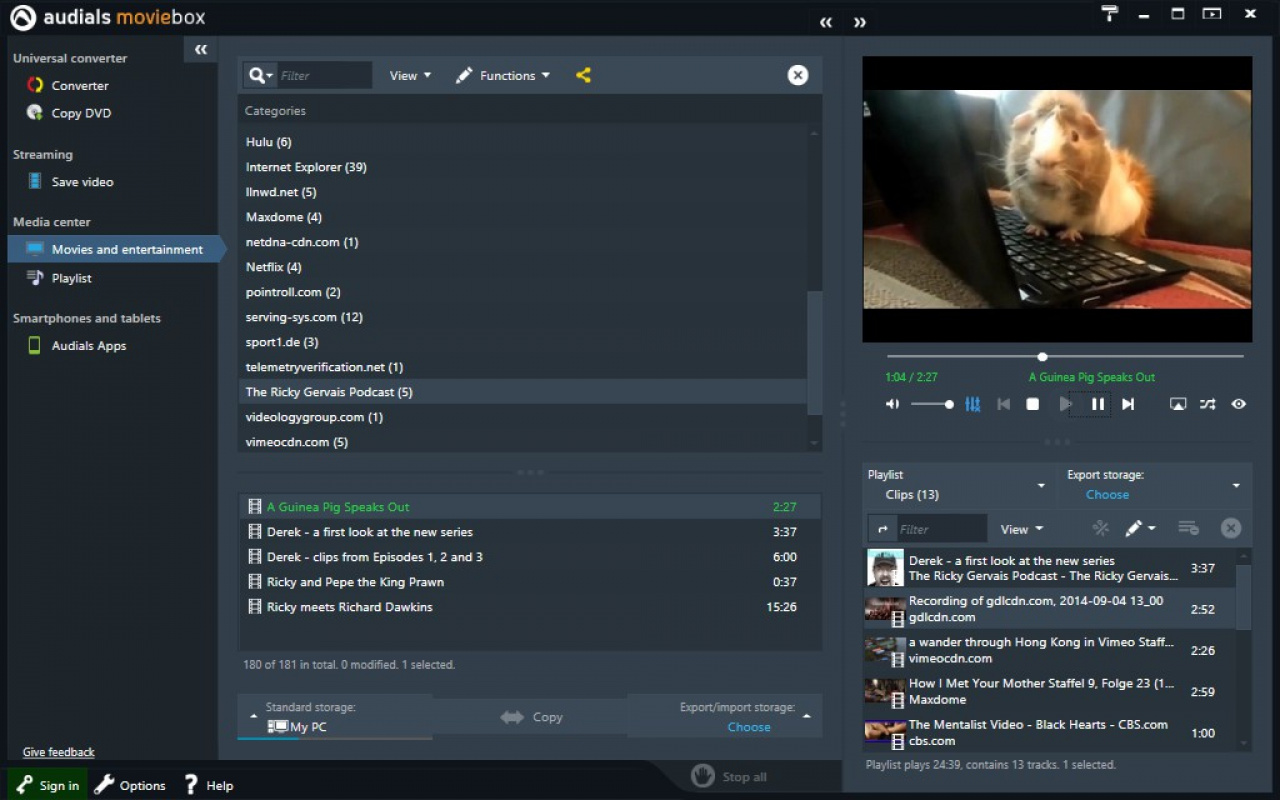Click the paint roller skin icon
The height and width of the screenshot is (800, 1280).
click(1109, 14)
